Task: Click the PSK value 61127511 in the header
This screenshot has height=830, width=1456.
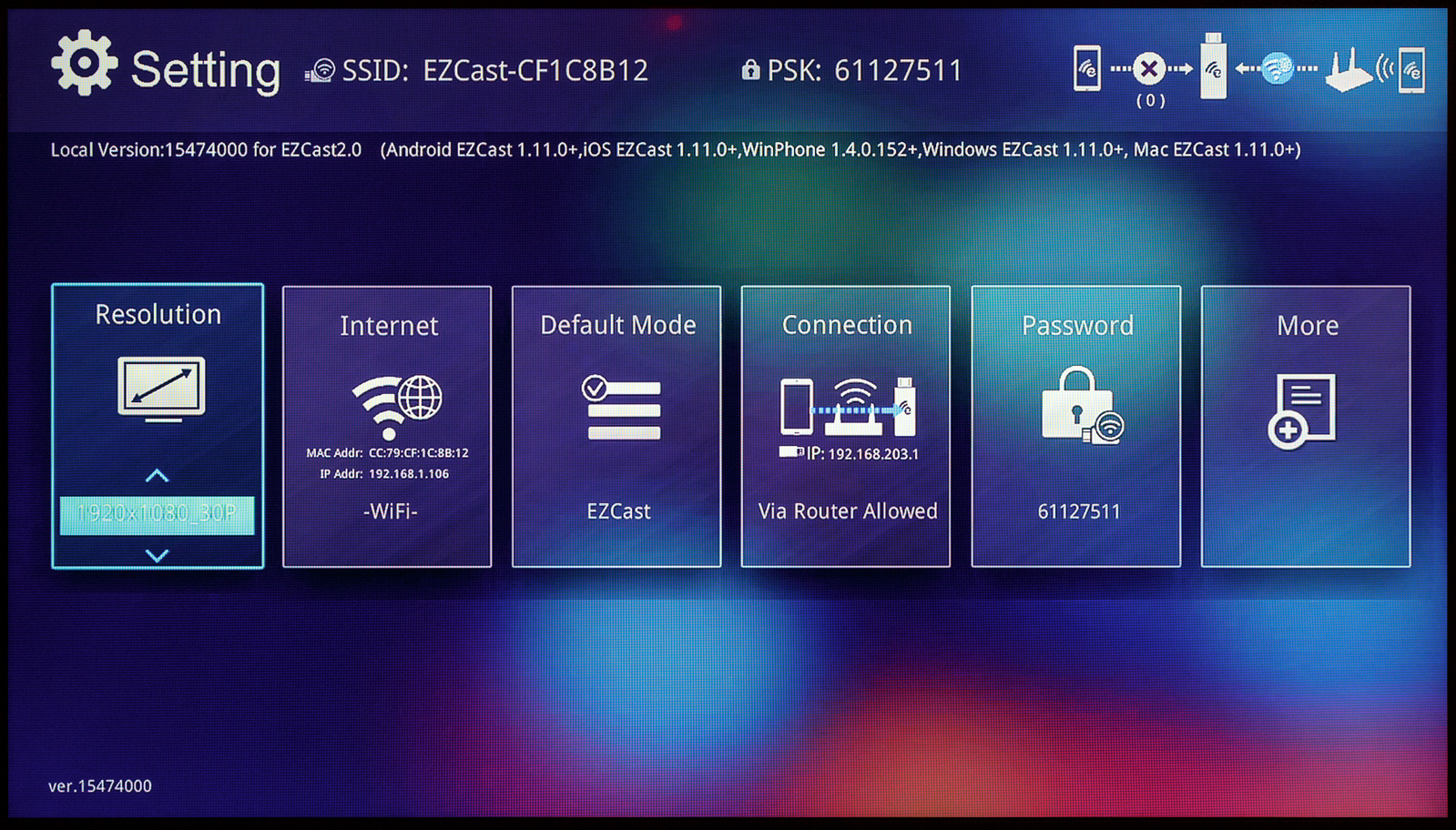Action: tap(898, 71)
